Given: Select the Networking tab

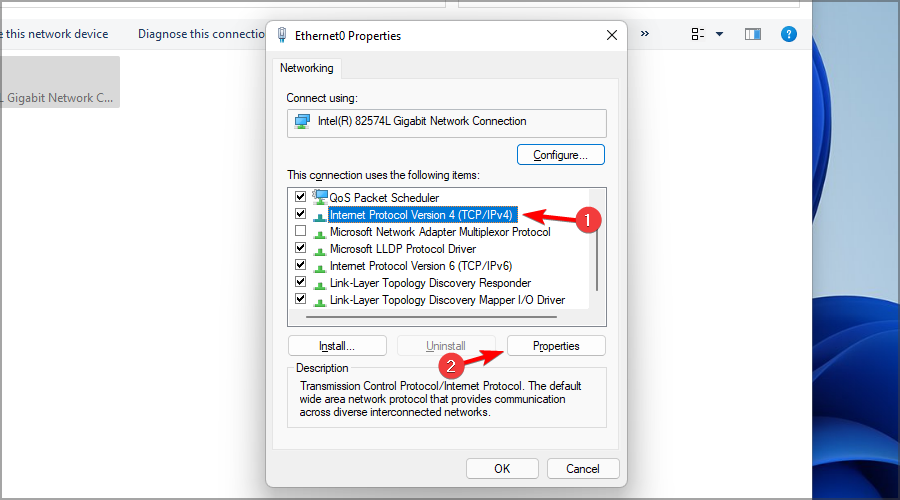Looking at the screenshot, I should click(x=307, y=68).
